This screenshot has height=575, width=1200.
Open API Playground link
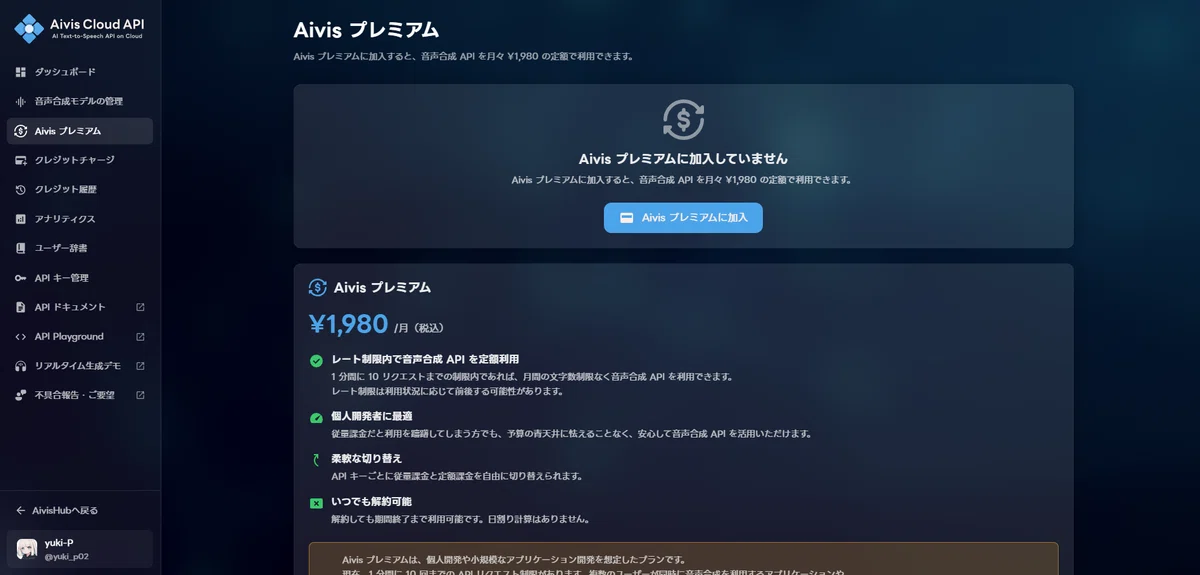tap(80, 337)
